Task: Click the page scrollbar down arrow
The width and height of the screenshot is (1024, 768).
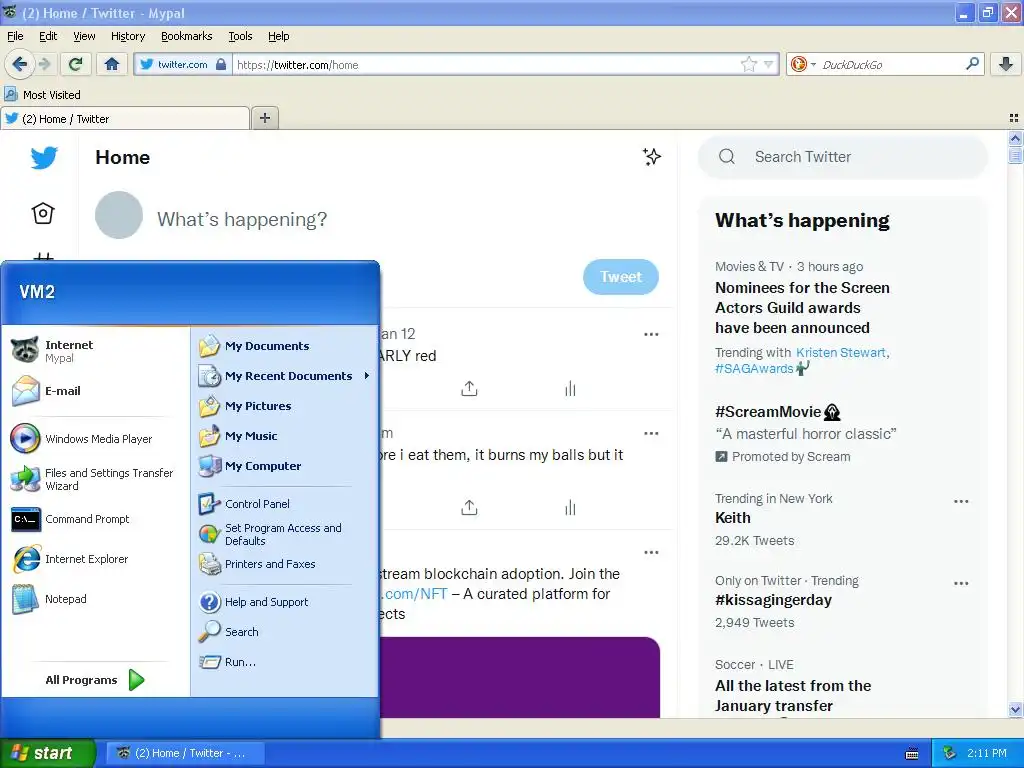Action: [x=1015, y=709]
